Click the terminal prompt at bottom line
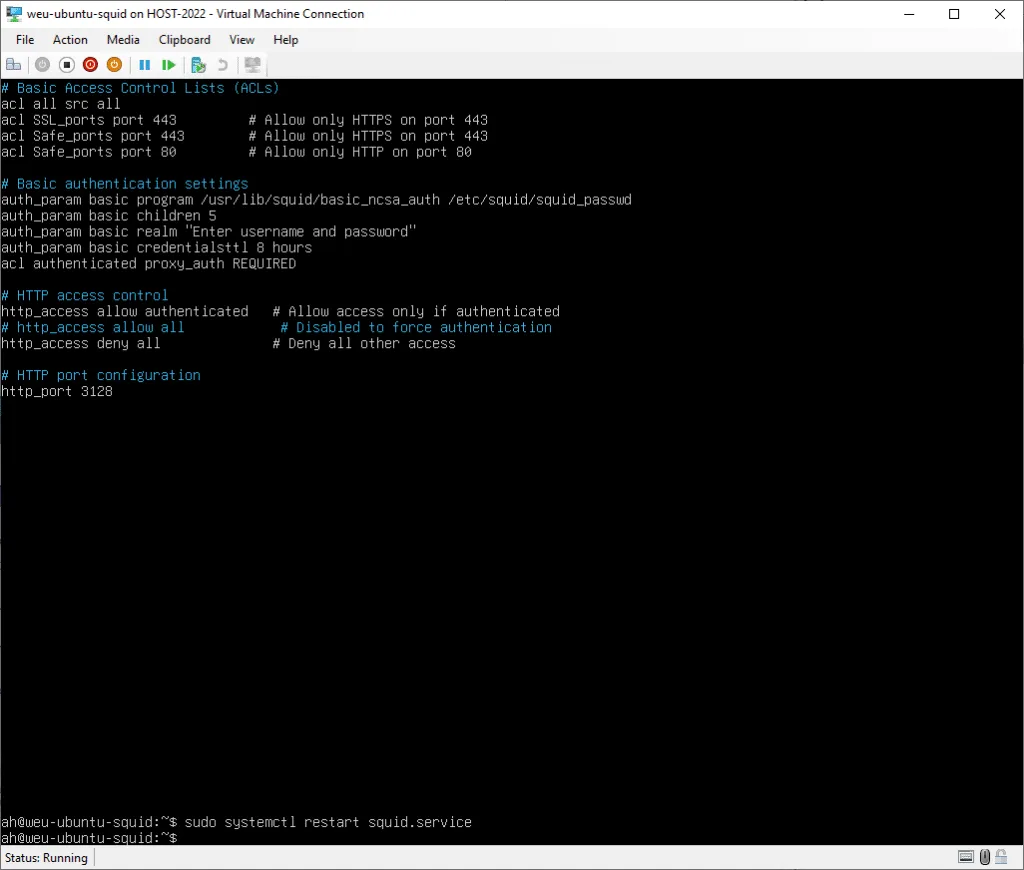The width and height of the screenshot is (1024, 870). (89, 838)
